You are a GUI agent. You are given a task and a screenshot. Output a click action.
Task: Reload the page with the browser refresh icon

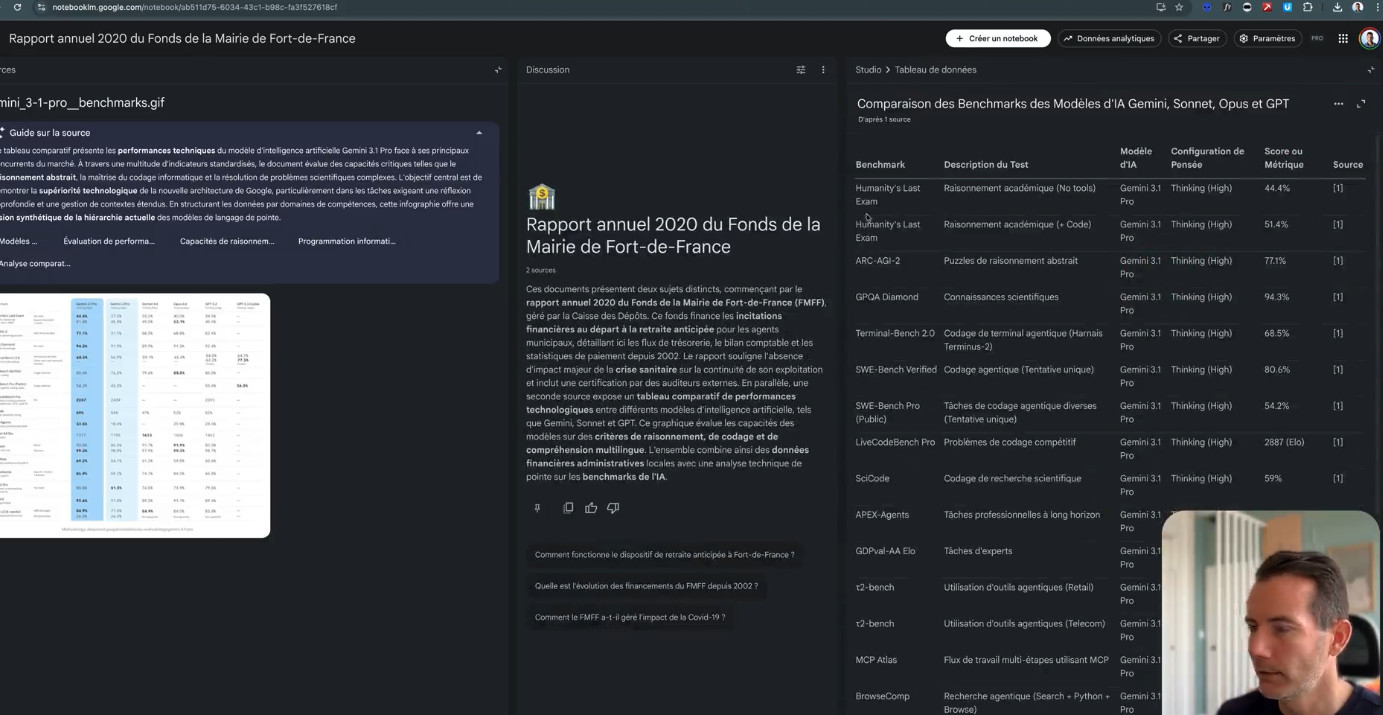[17, 7]
